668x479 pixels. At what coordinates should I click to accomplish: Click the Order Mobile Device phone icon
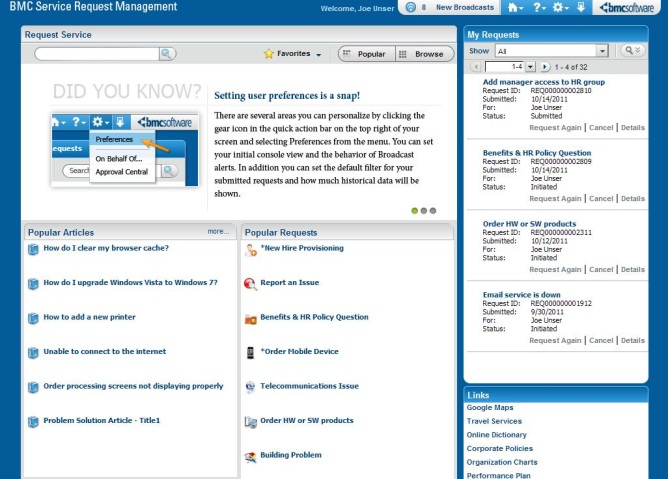click(250, 352)
